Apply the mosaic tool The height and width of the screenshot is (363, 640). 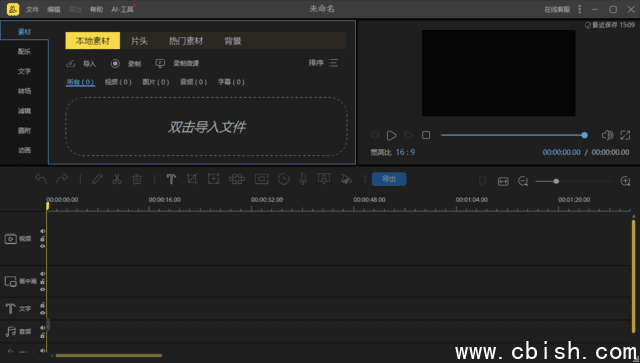tap(237, 179)
